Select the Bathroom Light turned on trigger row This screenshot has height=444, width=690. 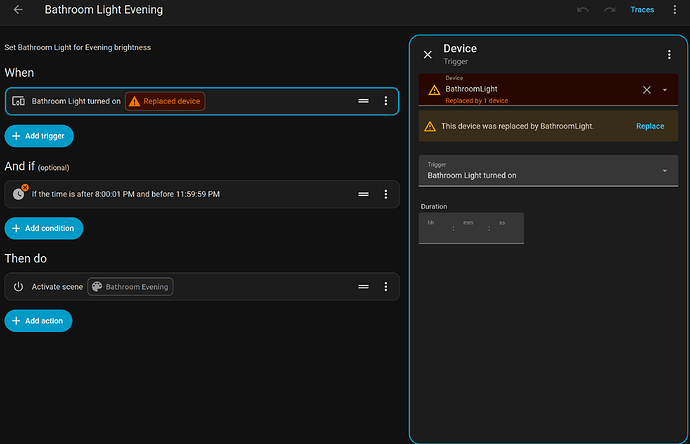[202, 101]
